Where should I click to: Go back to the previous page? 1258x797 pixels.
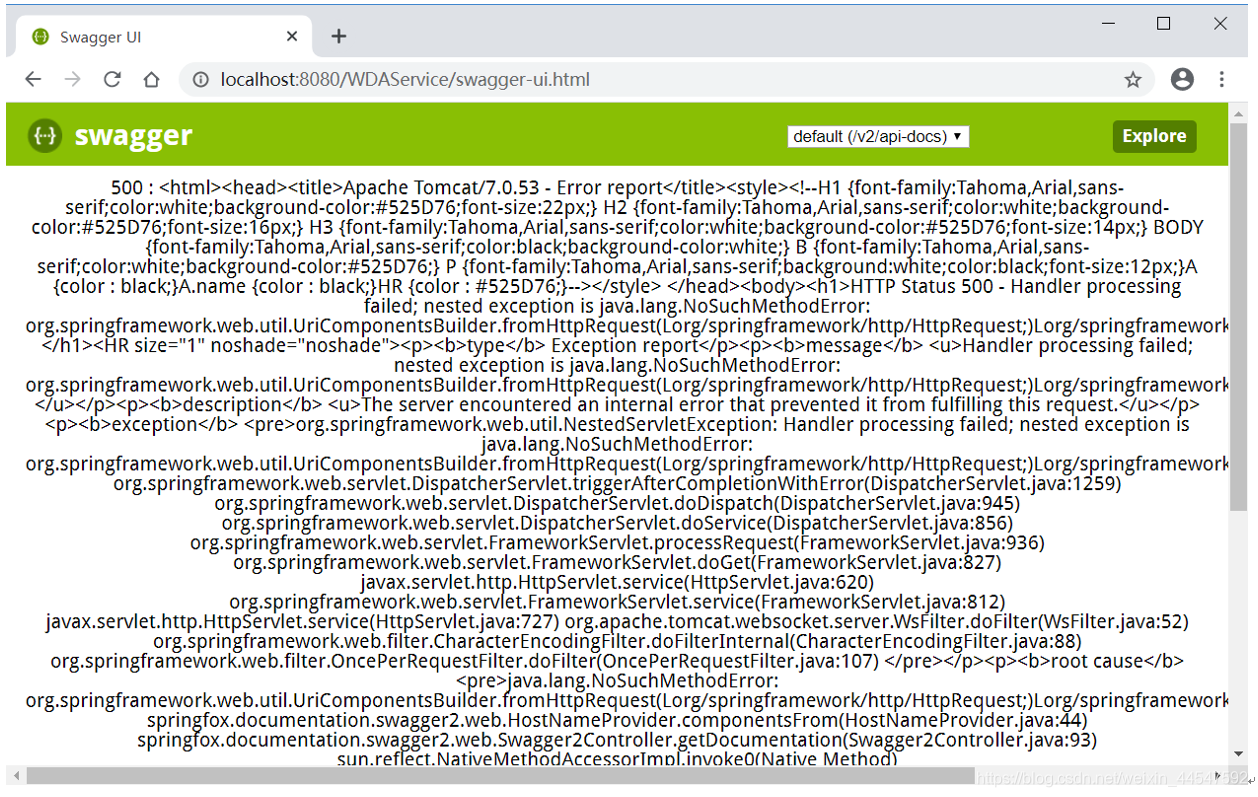[33, 80]
